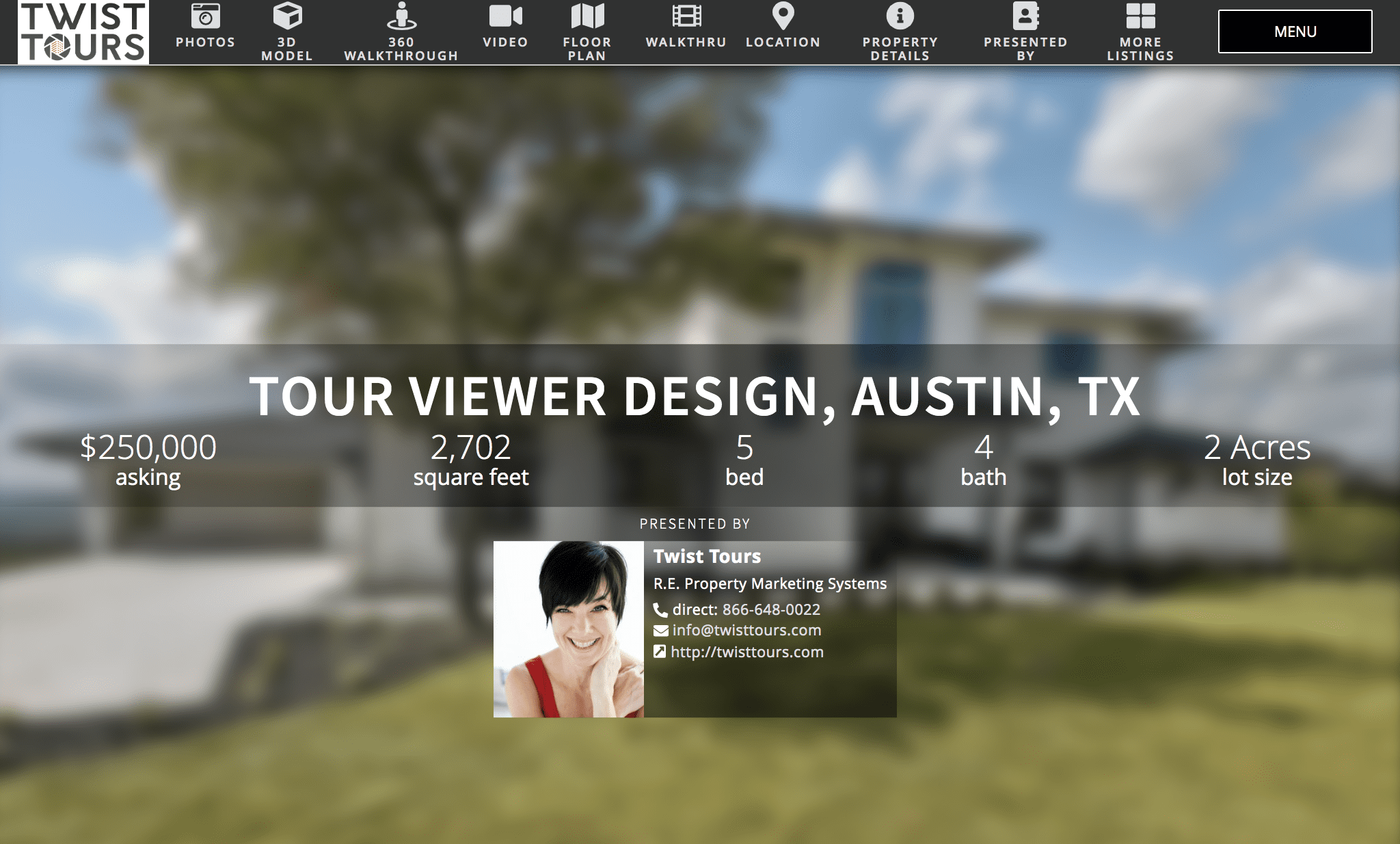The width and height of the screenshot is (1400, 844).
Task: Click the phone icon next to direct number
Action: (660, 609)
